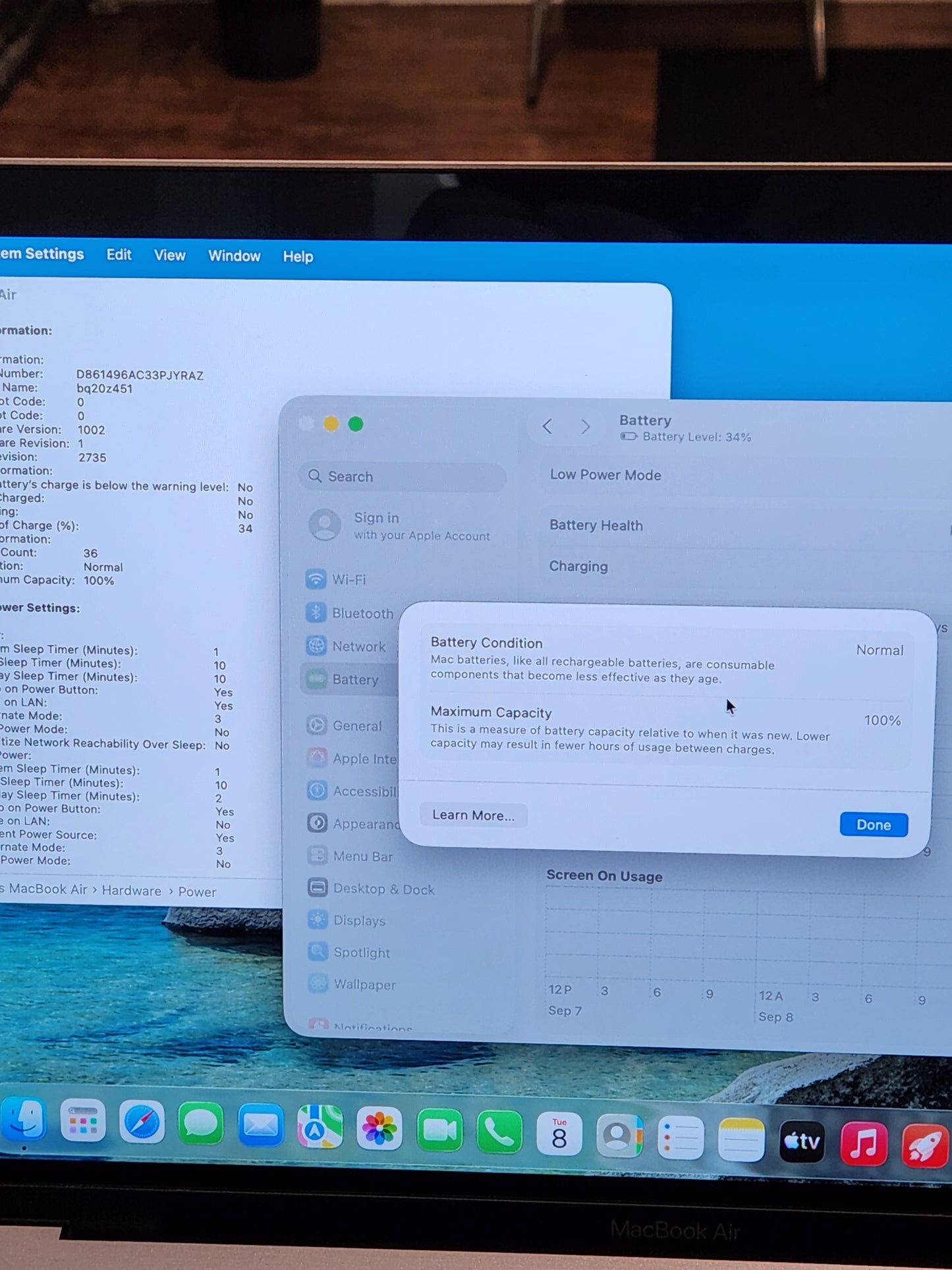Image resolution: width=952 pixels, height=1270 pixels.
Task: Open the Help menu
Action: [298, 256]
